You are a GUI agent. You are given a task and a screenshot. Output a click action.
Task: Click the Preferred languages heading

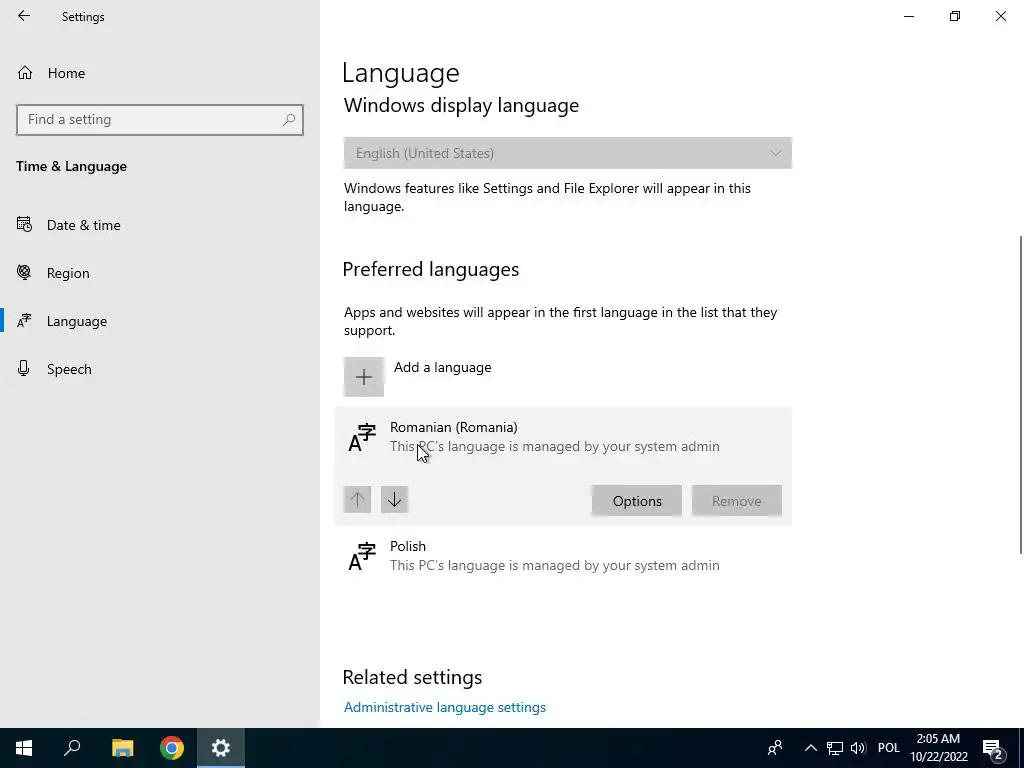click(x=430, y=269)
